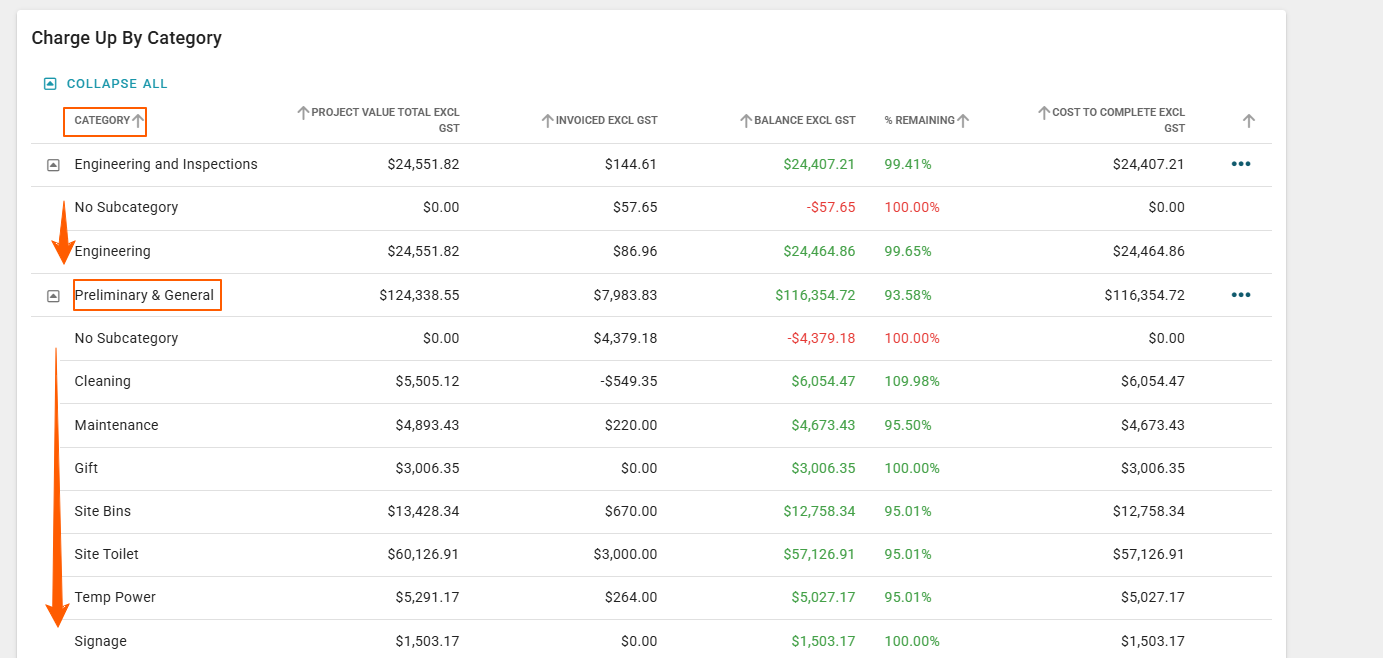This screenshot has width=1383, height=658.
Task: Click Site Toilet cost to complete $57,126.91
Action: coord(1148,554)
